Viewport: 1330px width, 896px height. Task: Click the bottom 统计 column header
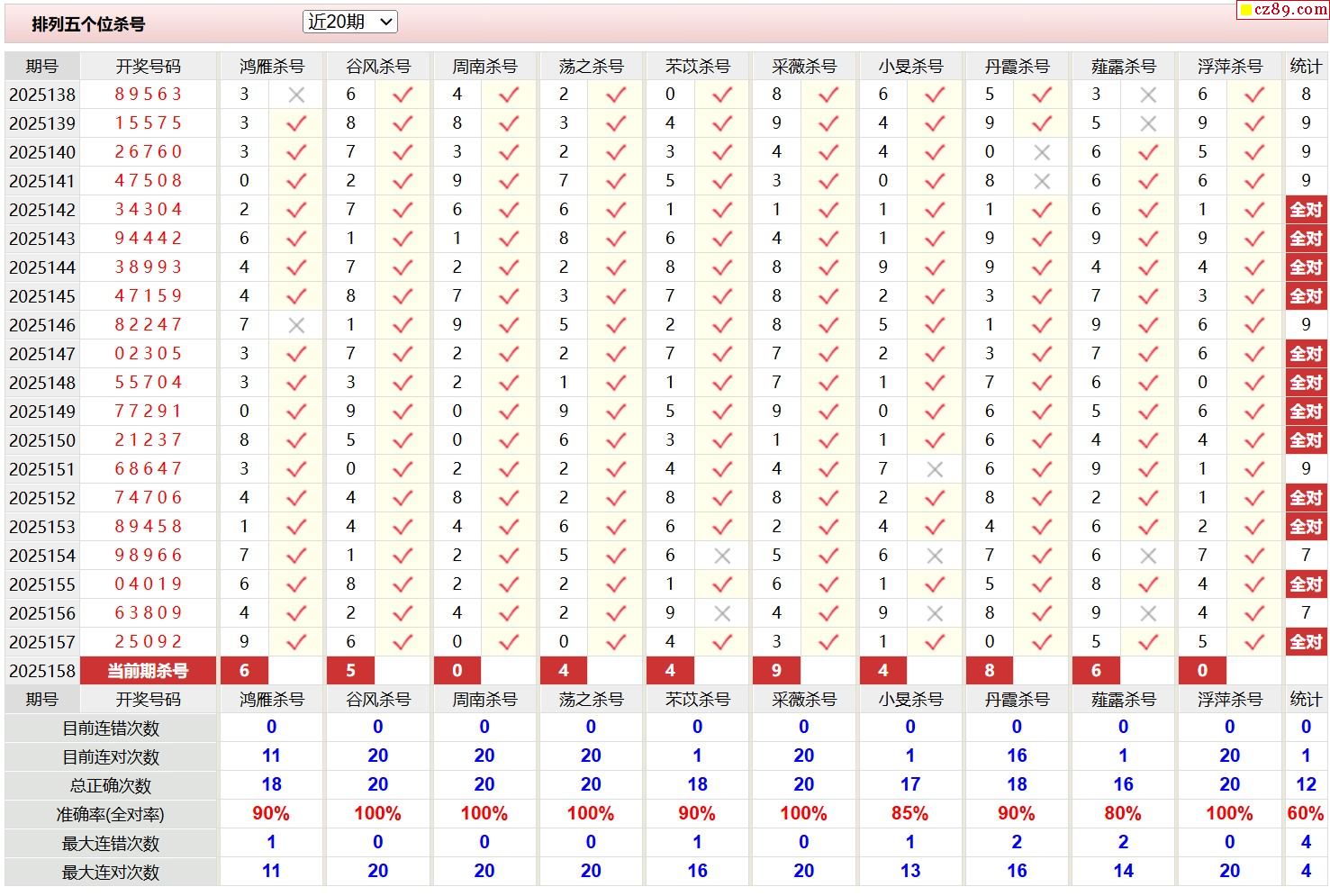(1306, 700)
